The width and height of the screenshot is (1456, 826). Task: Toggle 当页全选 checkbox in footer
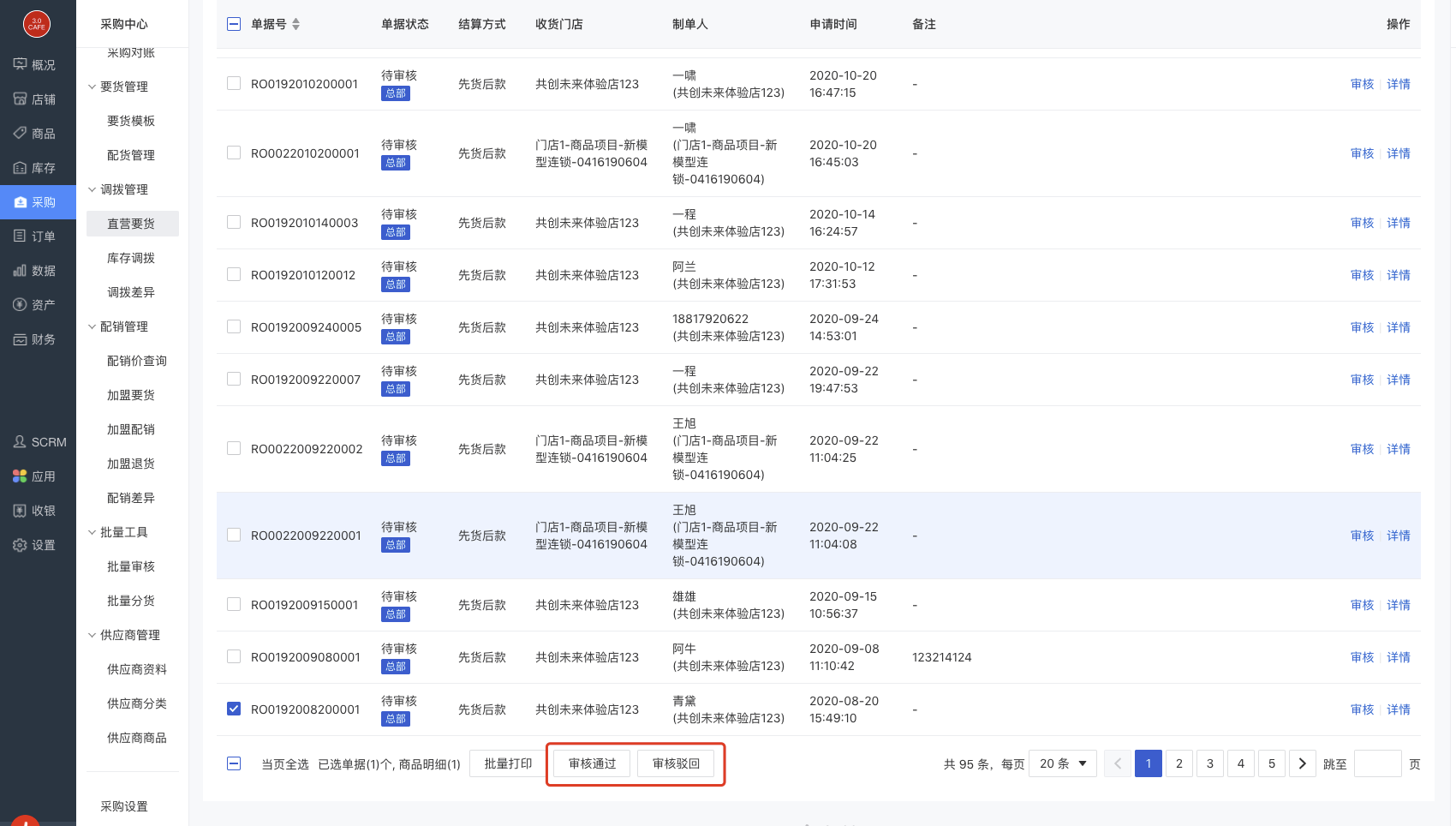234,763
